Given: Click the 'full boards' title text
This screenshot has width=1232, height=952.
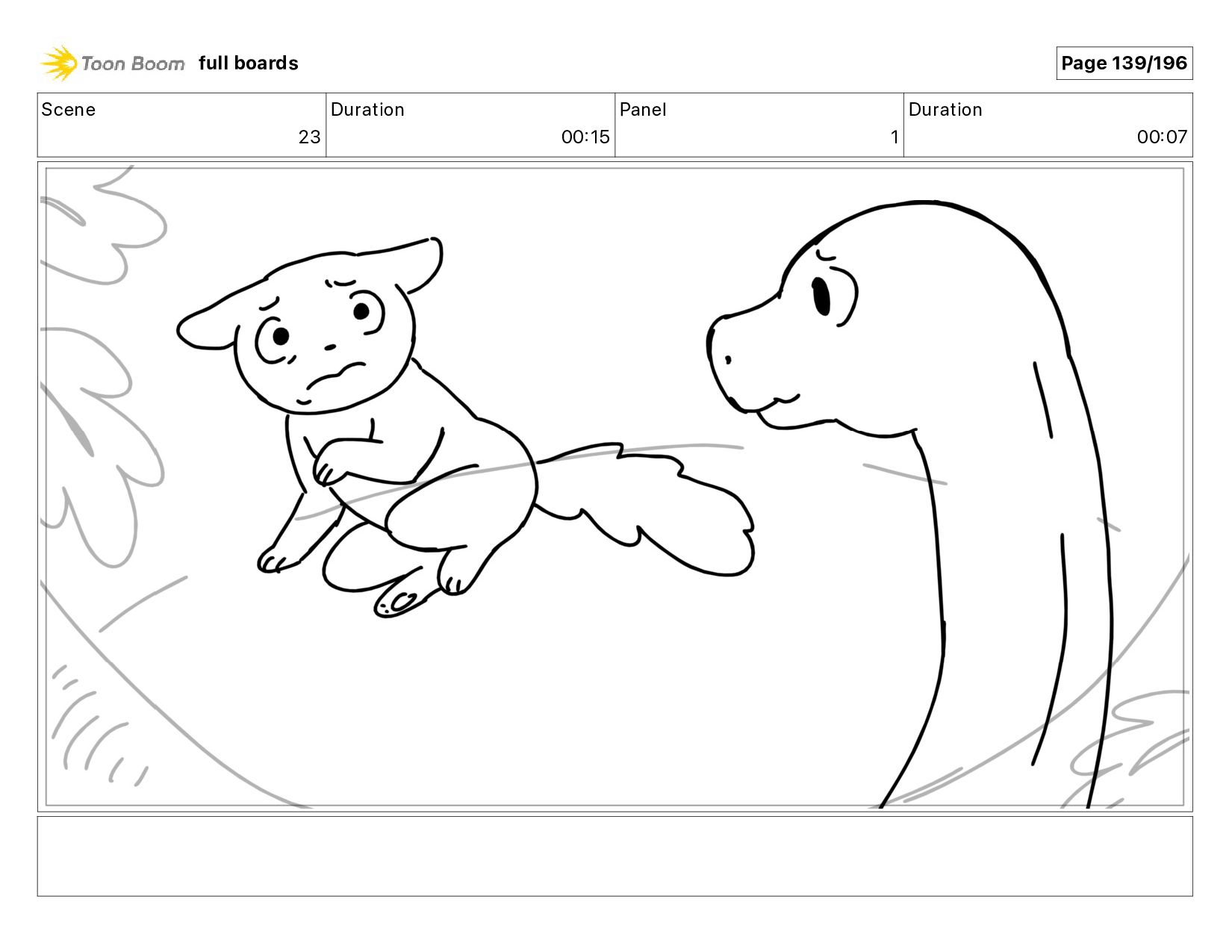Looking at the screenshot, I should 249,63.
